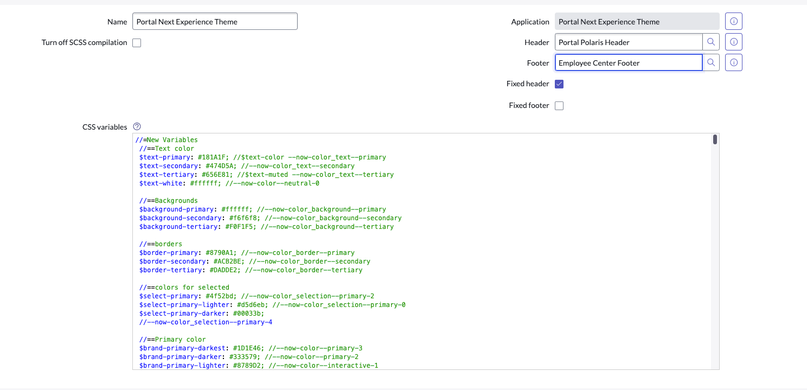This screenshot has height=390, width=807.
Task: Click the --now-color_selection--primary-4 comment line
Action: (x=205, y=322)
